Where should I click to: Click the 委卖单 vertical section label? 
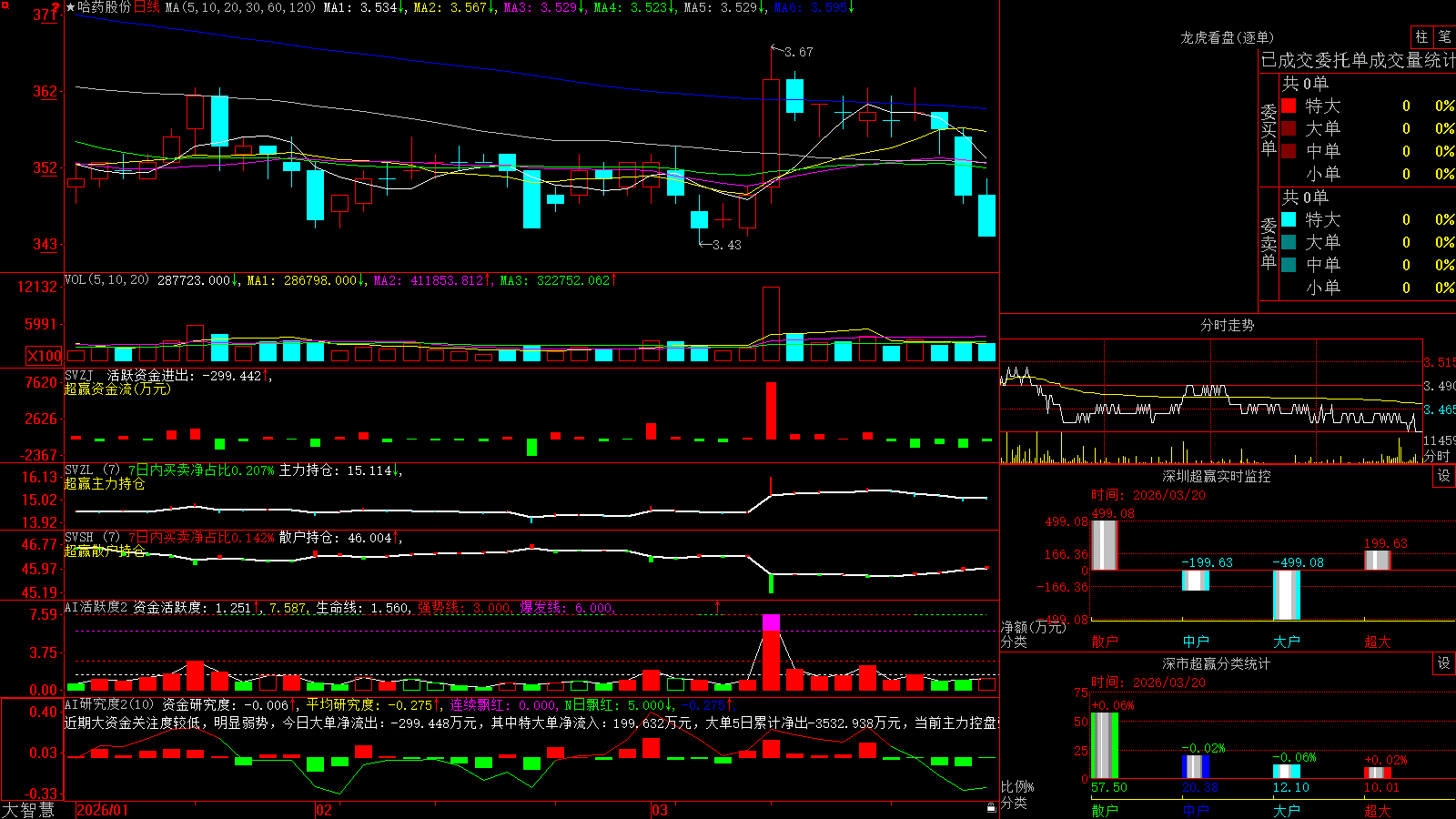tap(1269, 244)
